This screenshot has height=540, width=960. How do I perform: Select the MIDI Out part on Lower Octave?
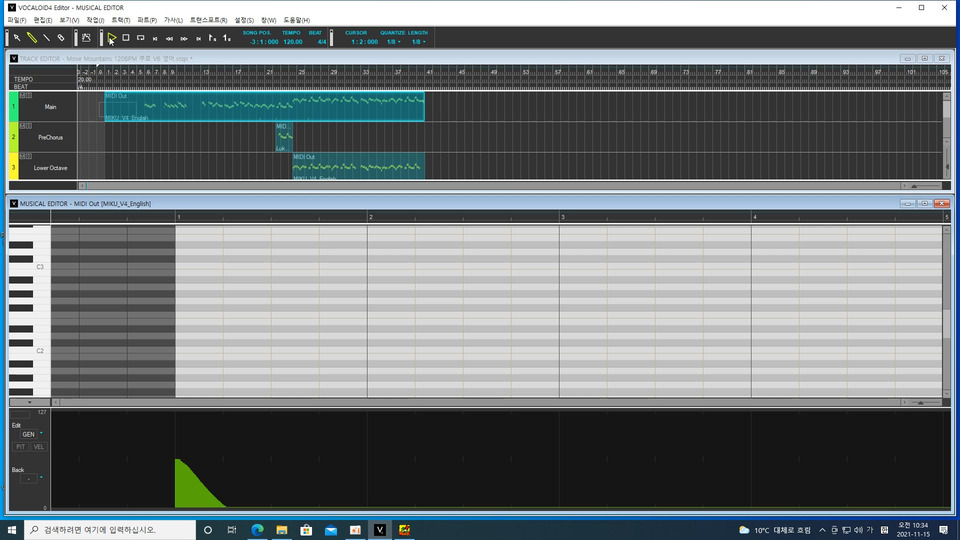pos(359,167)
